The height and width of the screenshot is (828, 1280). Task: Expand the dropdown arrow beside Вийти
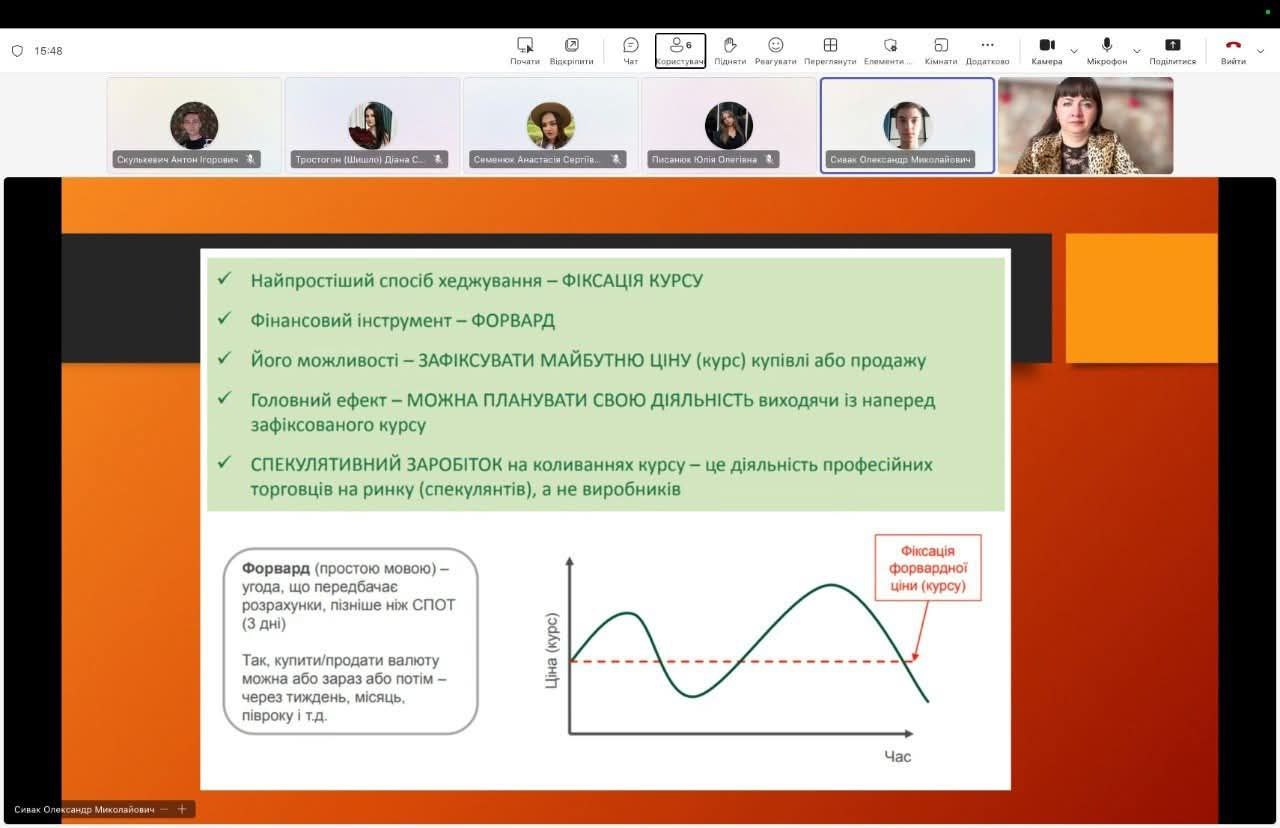click(1261, 51)
